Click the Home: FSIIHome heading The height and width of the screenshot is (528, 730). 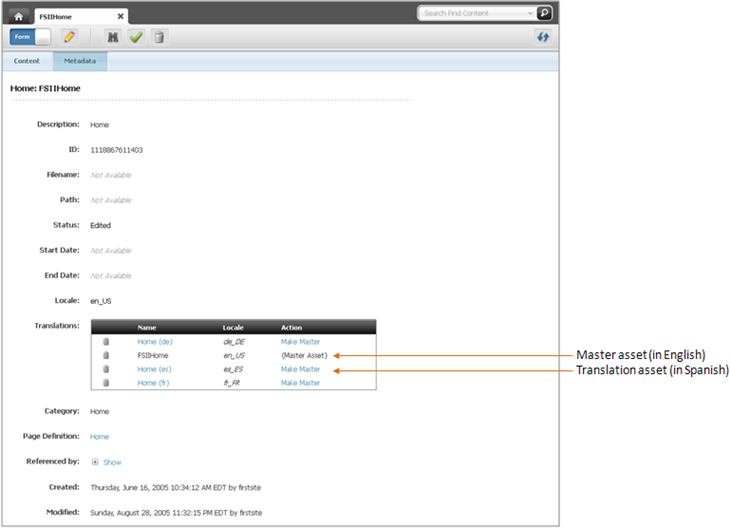point(45,88)
